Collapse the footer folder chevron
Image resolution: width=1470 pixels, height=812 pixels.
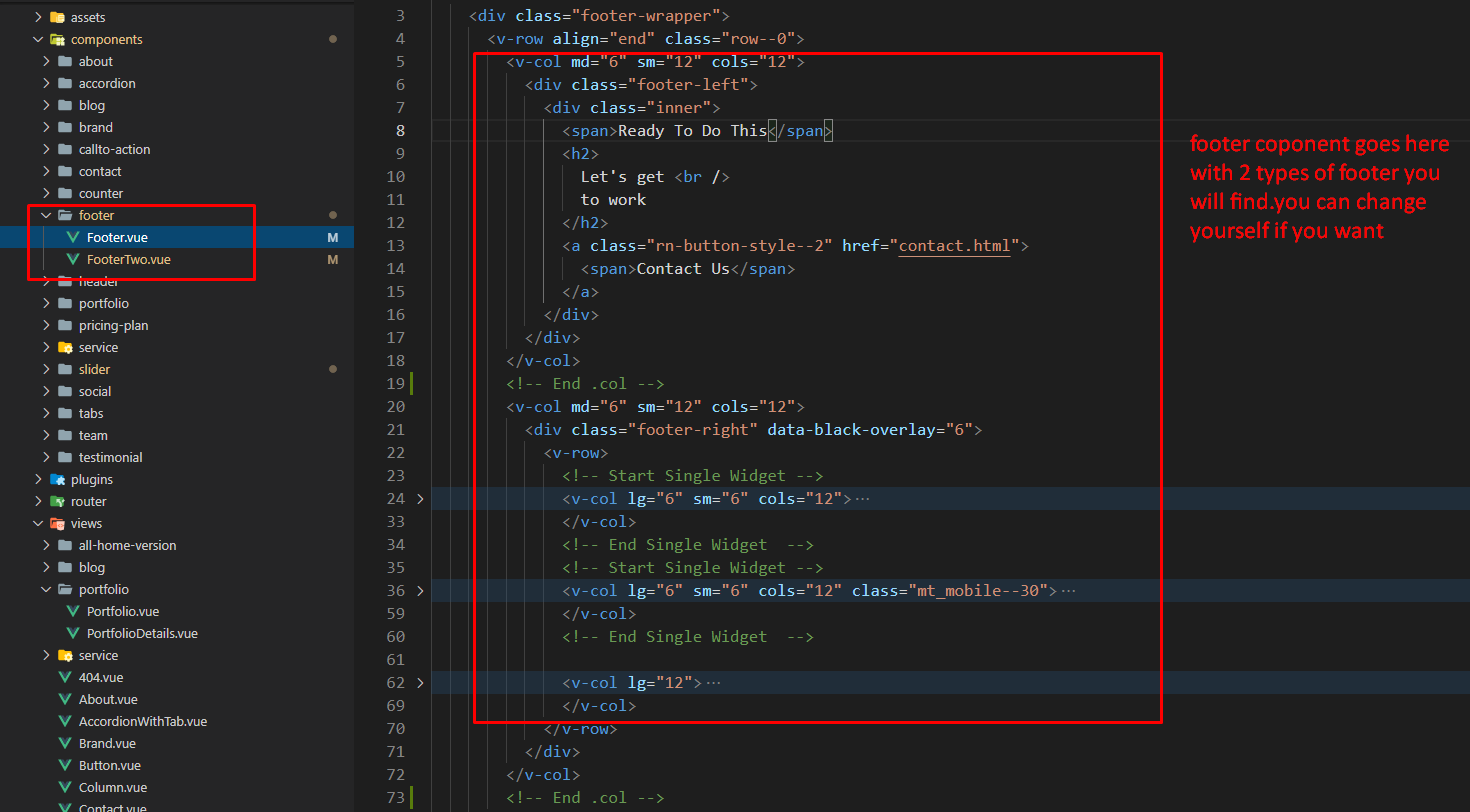47,215
